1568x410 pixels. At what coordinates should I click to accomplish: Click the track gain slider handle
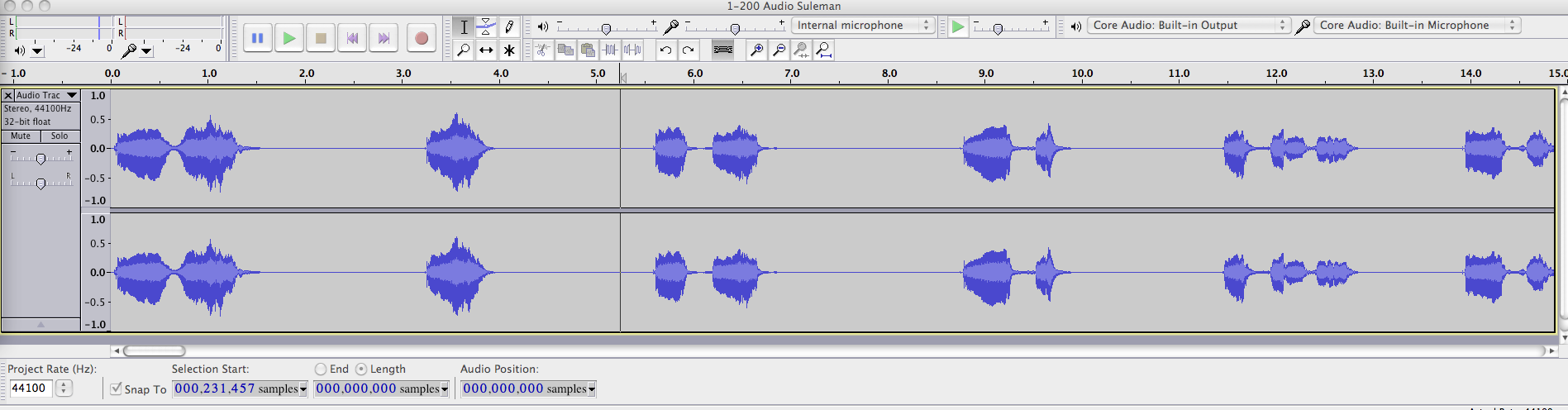click(x=41, y=158)
